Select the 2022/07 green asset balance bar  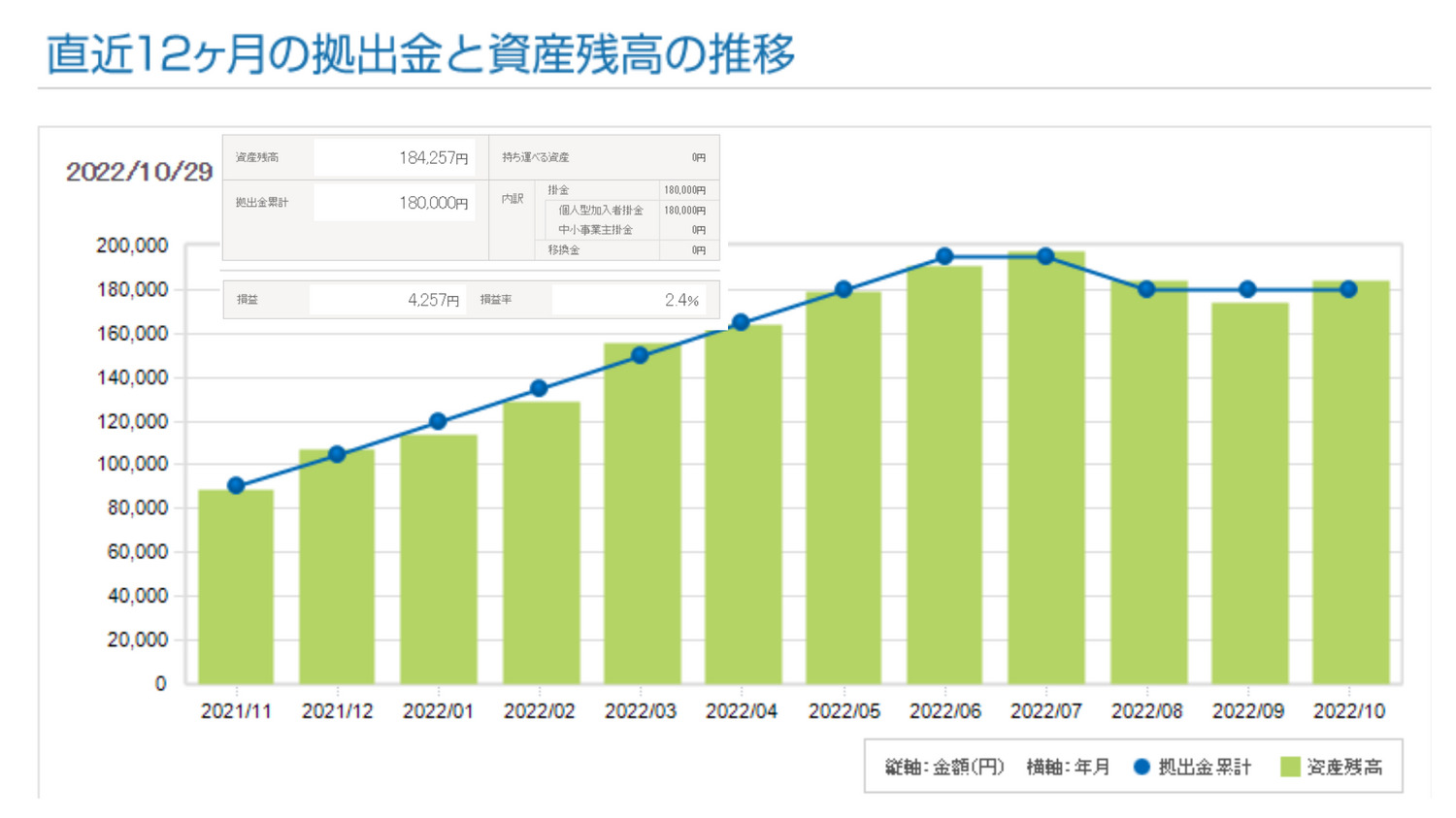pyautogui.click(x=1045, y=468)
